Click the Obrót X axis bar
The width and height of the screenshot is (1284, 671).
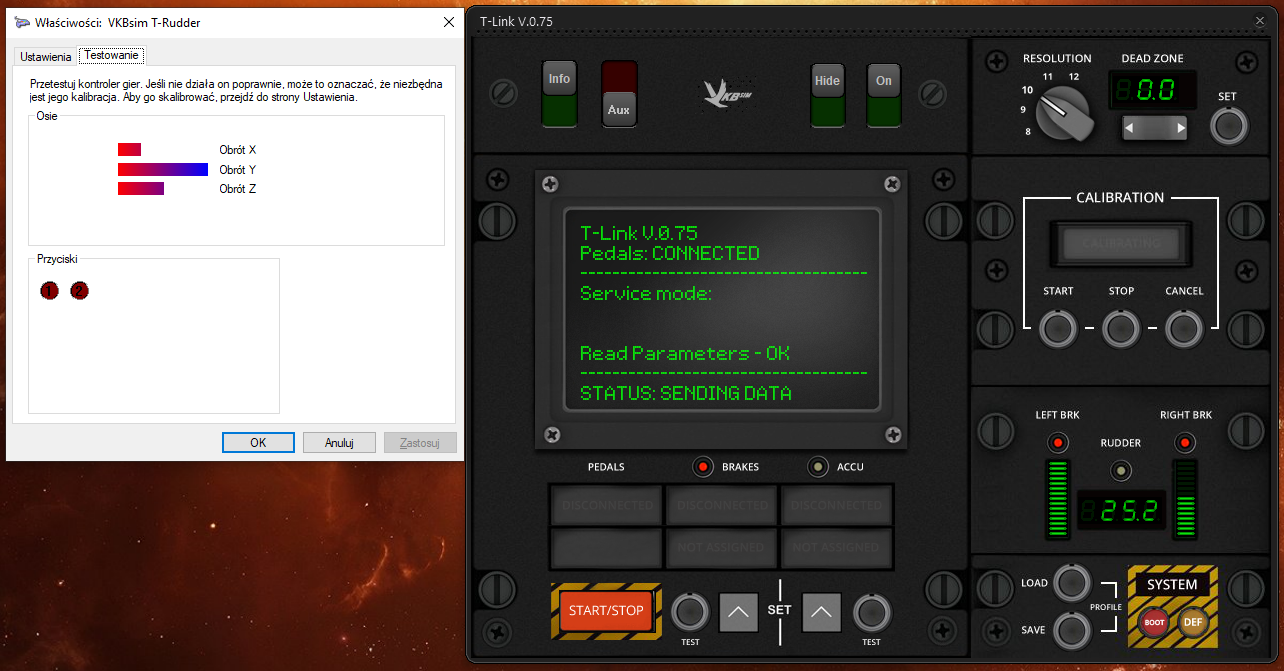pos(130,150)
